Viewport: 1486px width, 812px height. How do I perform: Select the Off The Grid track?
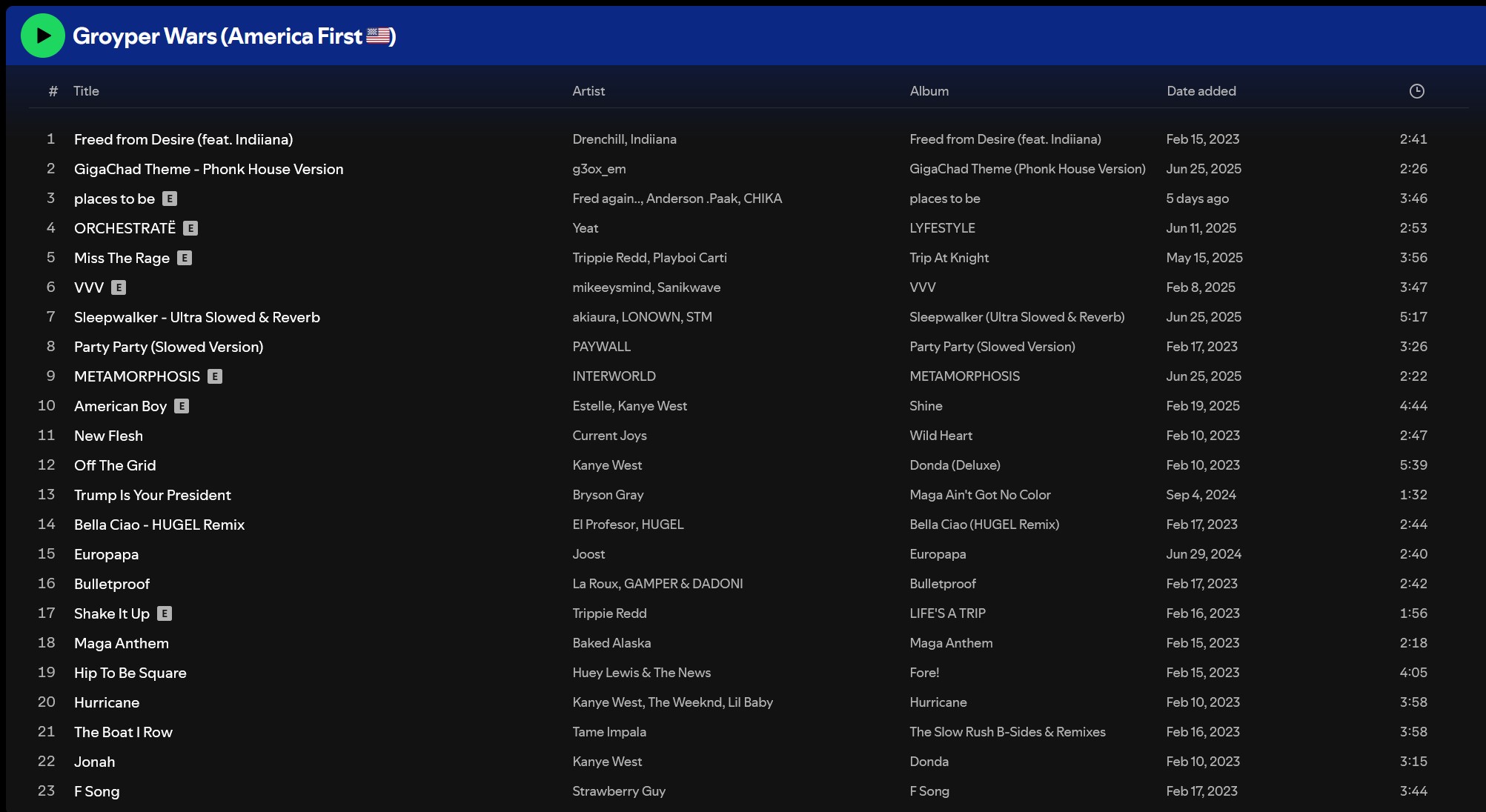[x=115, y=465]
